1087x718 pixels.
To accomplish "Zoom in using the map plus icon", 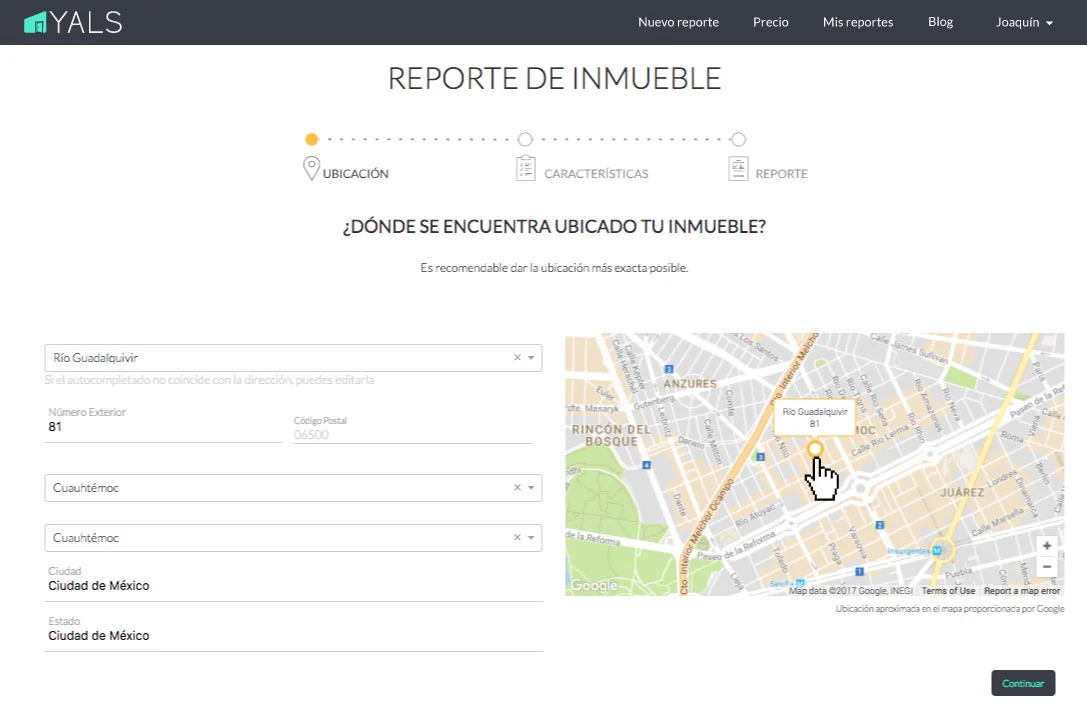I will tap(1046, 545).
